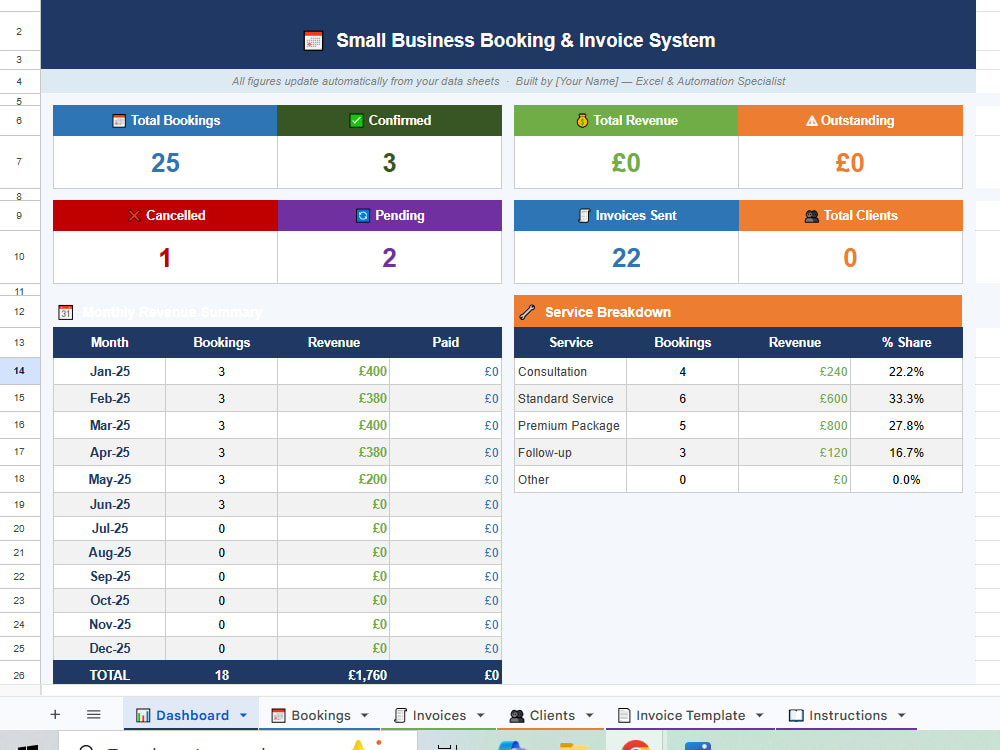Select the Total Bookings header cell
The height and width of the screenshot is (750, 1000).
click(165, 121)
